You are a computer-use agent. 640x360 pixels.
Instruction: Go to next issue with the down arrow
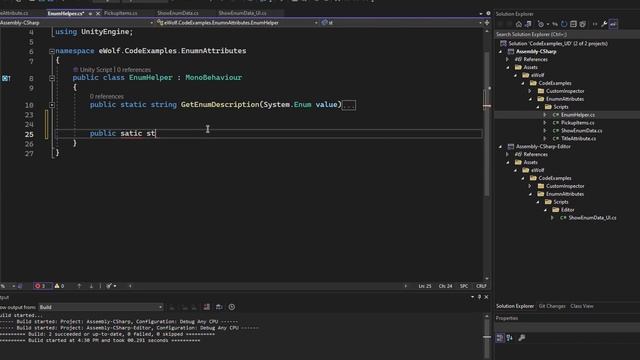(x=91, y=286)
